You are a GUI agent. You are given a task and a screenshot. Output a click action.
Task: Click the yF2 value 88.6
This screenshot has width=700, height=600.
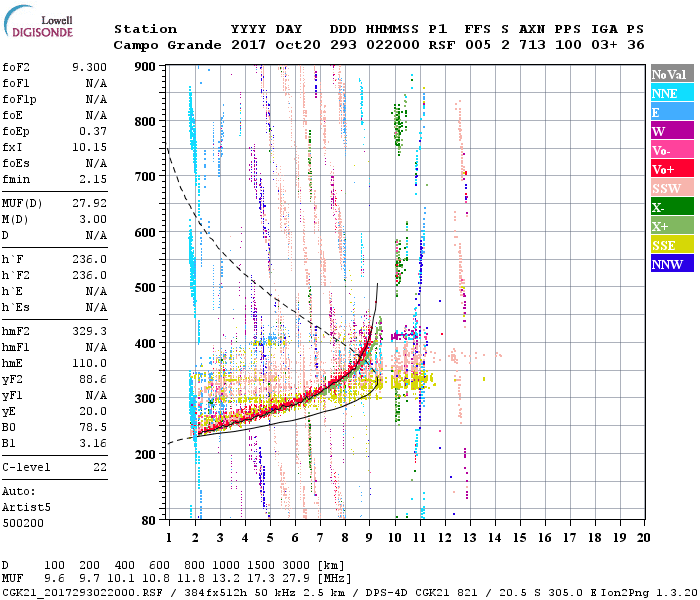click(93, 379)
